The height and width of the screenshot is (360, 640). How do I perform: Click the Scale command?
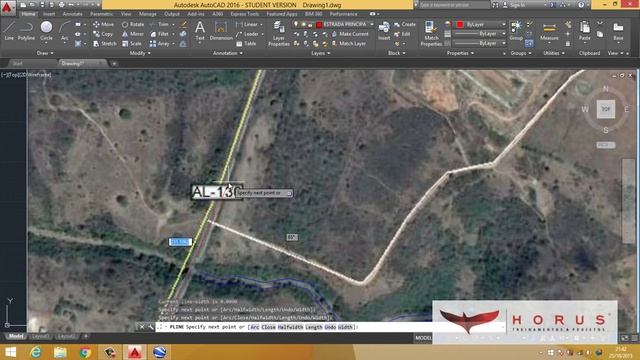click(x=132, y=44)
